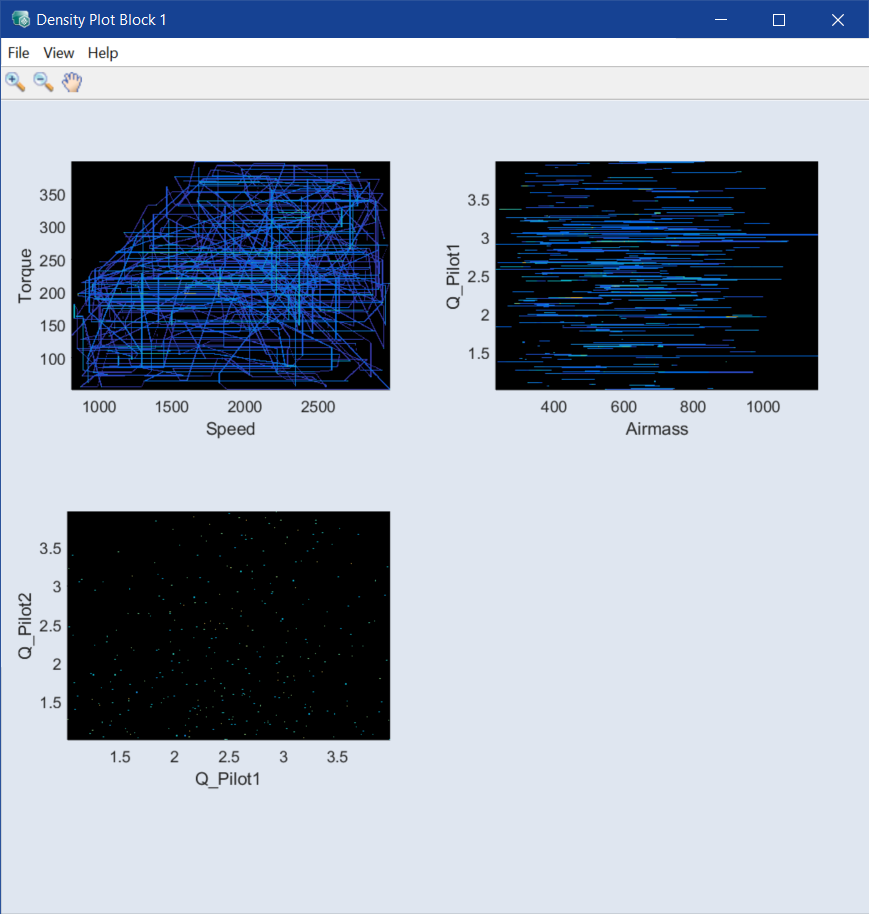
Task: Select the Zoom Out magnifier tool
Action: (x=43, y=82)
